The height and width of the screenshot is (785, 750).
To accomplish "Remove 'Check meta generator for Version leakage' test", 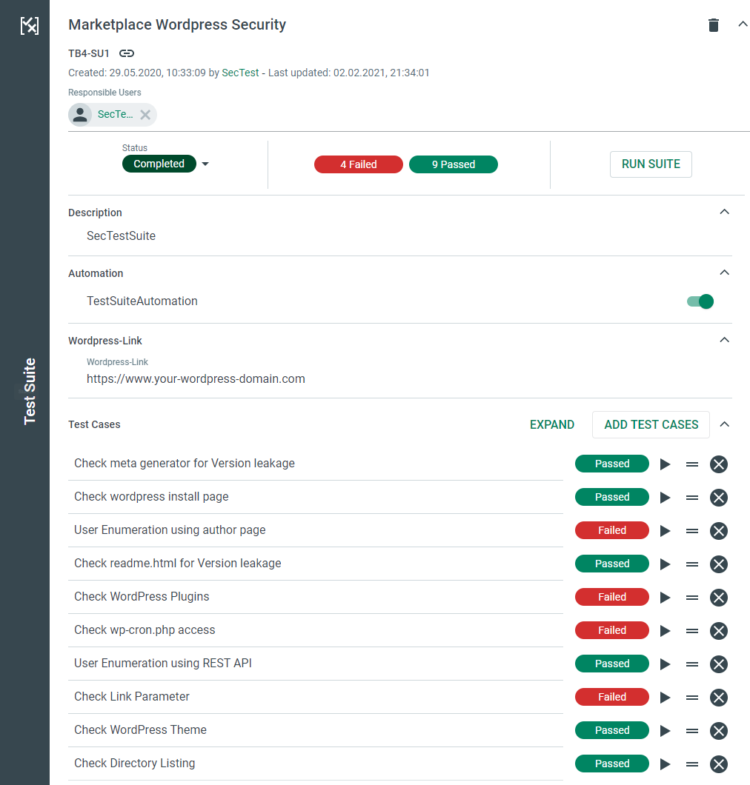I will coord(718,465).
